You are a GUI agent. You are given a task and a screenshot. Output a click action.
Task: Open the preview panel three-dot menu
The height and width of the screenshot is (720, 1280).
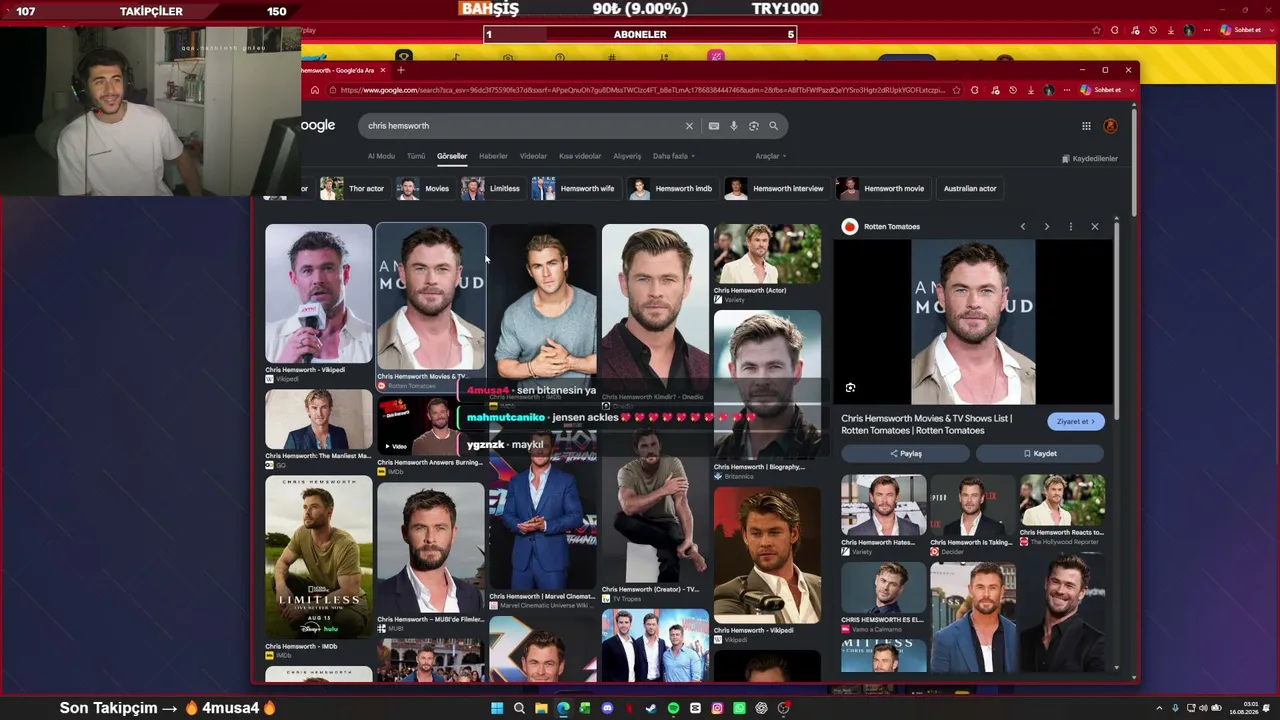1071,227
